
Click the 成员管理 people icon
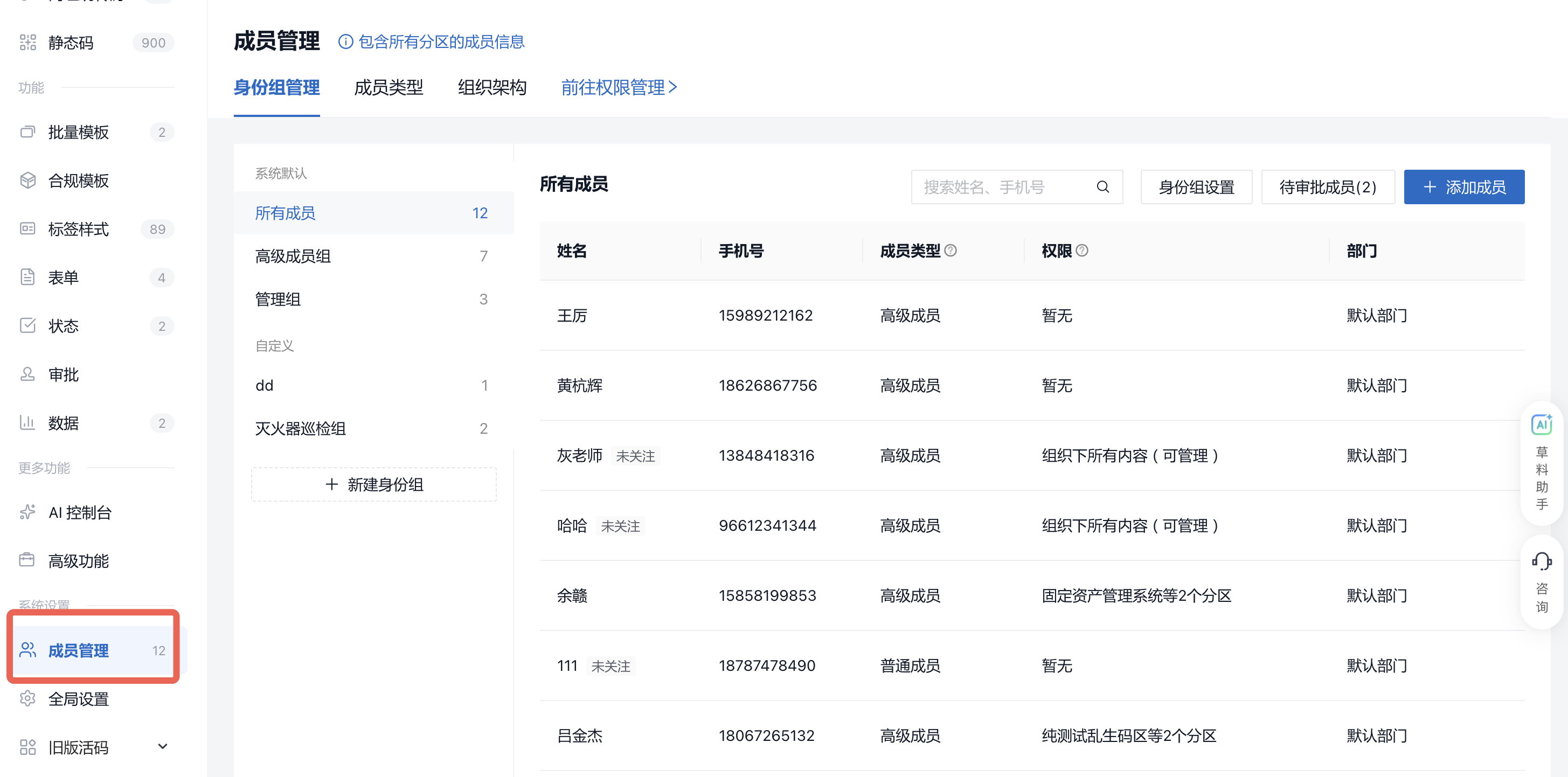pyautogui.click(x=27, y=650)
